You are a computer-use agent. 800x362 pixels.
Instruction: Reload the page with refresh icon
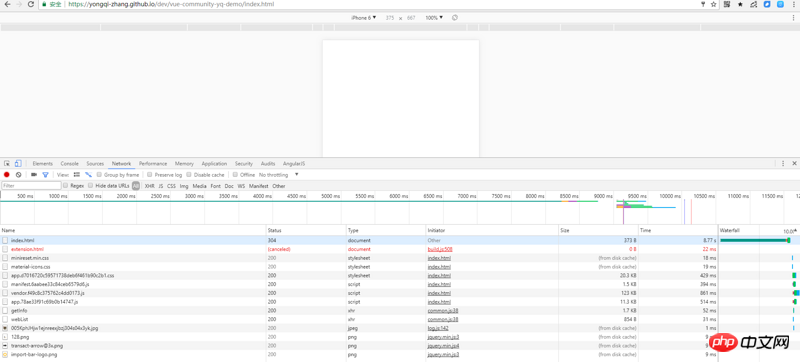[31, 4]
